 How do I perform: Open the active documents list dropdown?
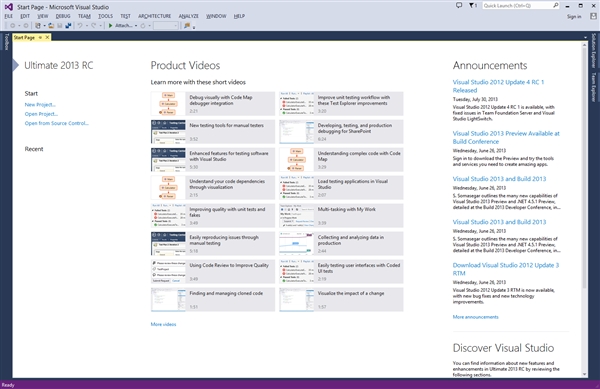585,37
